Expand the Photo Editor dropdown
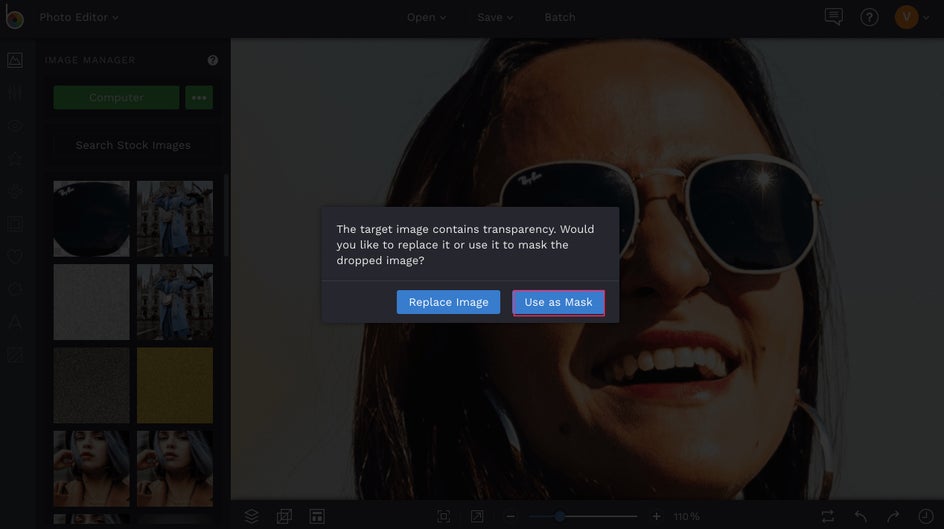This screenshot has width=944, height=529. click(x=79, y=17)
